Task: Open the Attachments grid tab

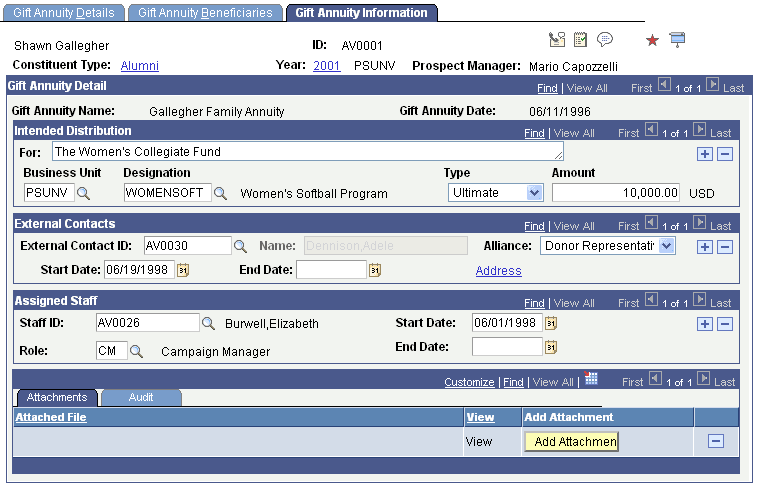Action: pos(57,397)
